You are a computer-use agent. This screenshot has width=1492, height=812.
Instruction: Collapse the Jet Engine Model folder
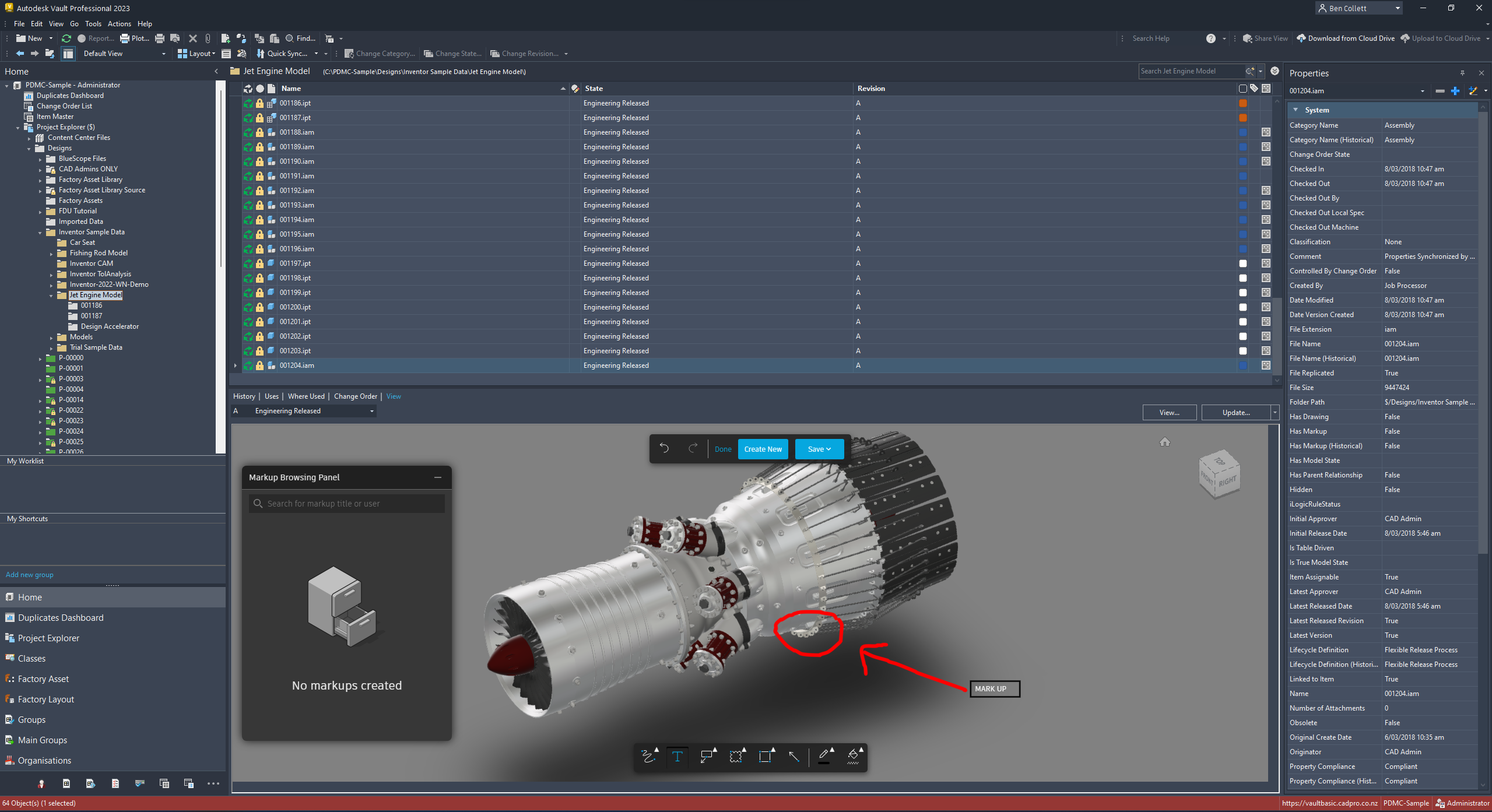(51, 296)
